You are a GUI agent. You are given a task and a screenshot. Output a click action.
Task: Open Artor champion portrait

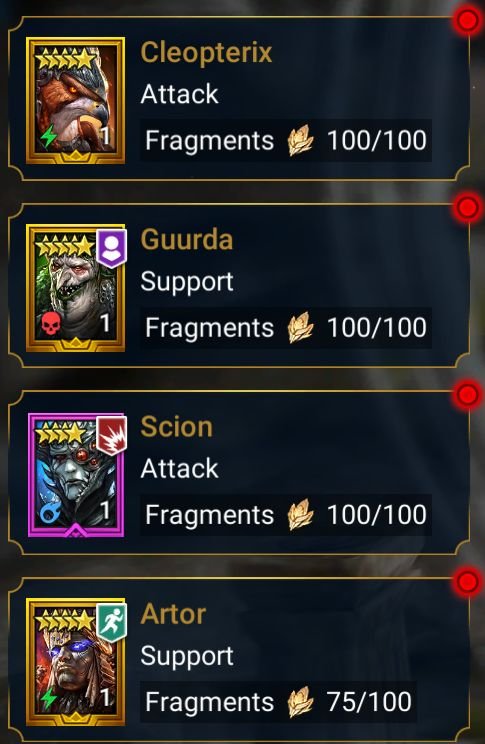75,662
